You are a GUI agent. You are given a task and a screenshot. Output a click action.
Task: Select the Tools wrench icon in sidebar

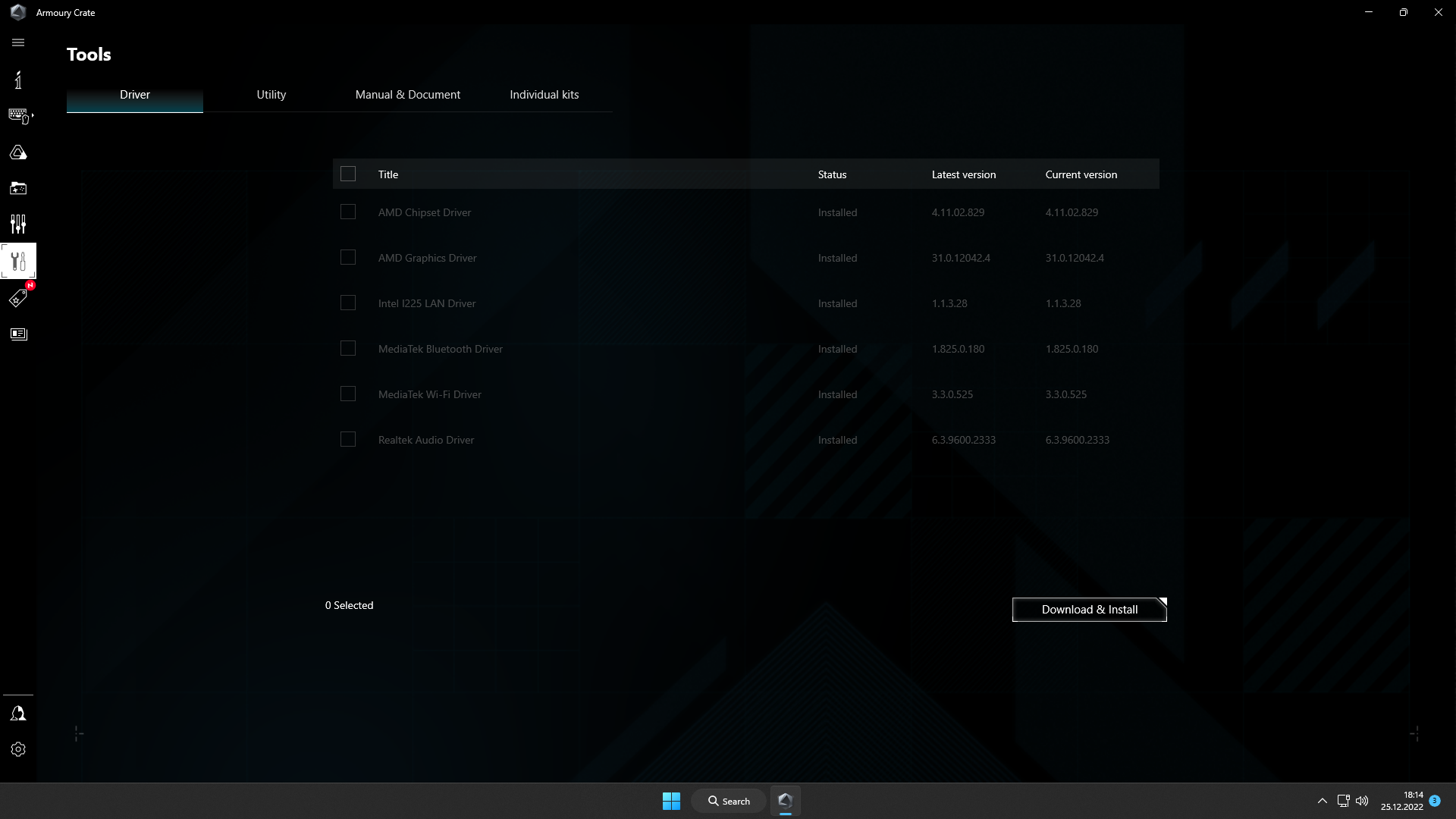pos(18,260)
